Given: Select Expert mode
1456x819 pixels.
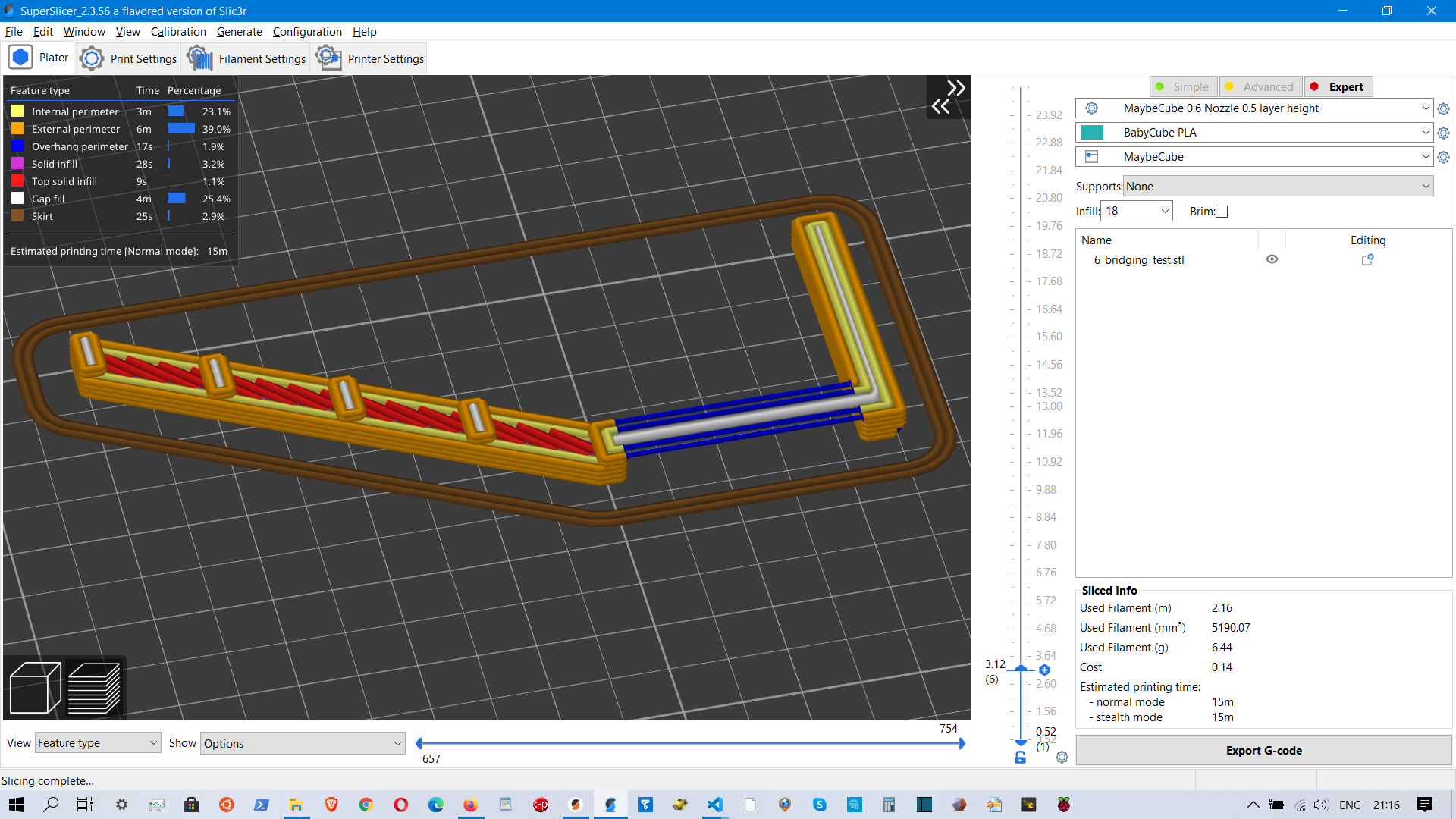Looking at the screenshot, I should [x=1338, y=87].
